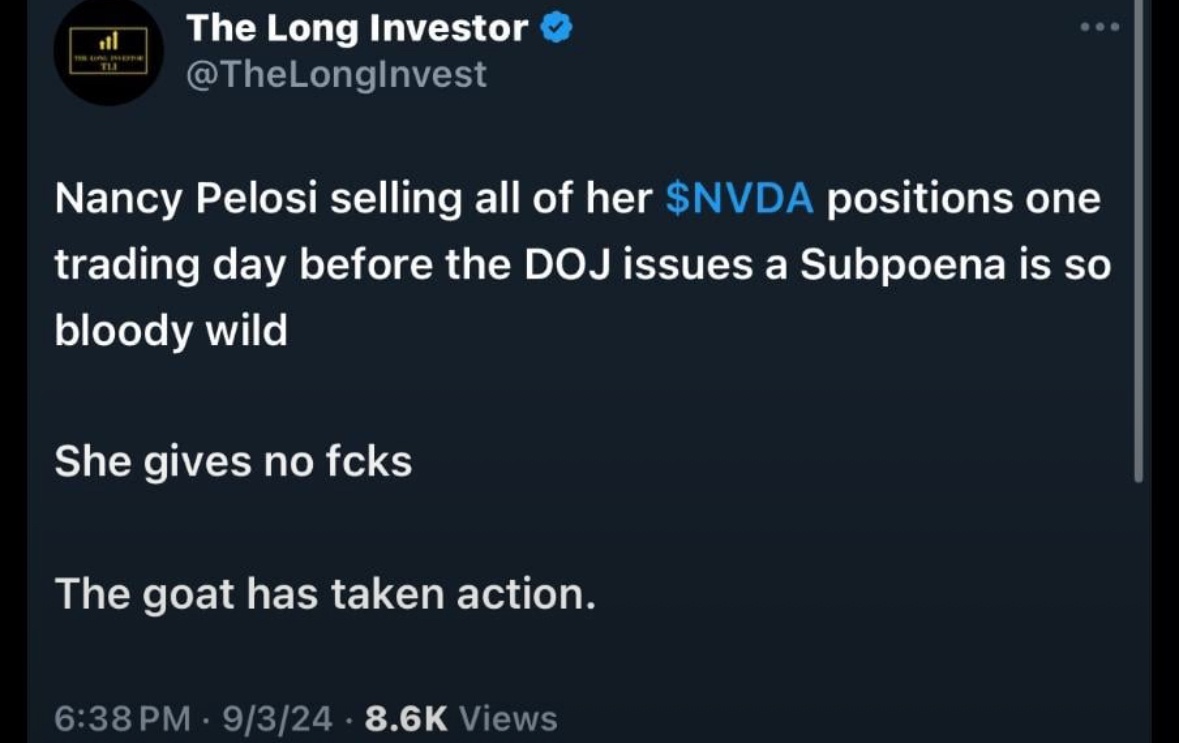Click the line The goat has taken action
The image size is (1179, 743).
tap(325, 594)
